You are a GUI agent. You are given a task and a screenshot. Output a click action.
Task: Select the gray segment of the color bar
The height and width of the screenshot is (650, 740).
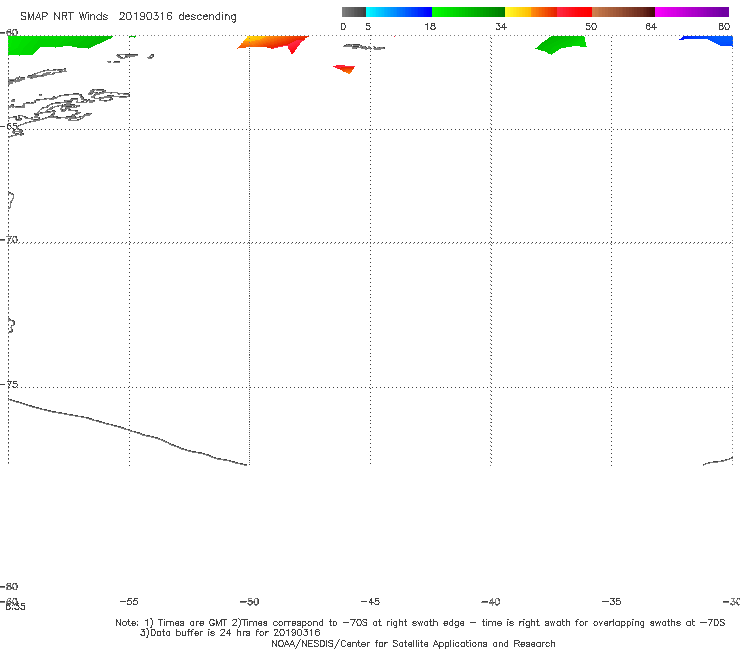click(x=353, y=12)
